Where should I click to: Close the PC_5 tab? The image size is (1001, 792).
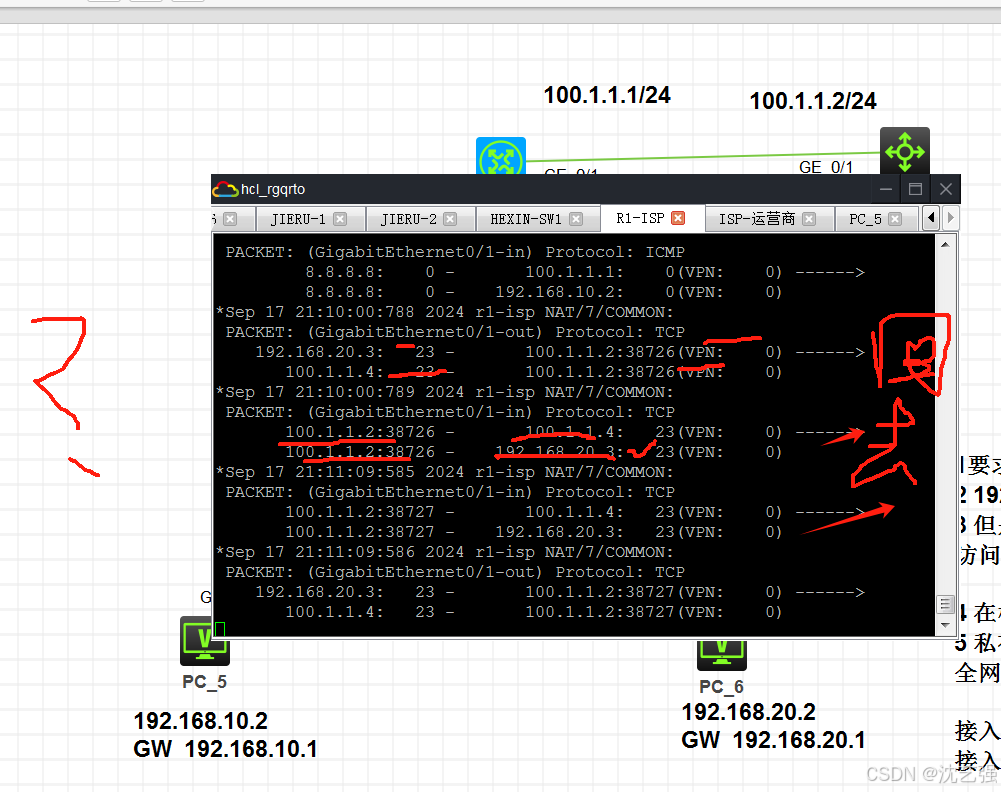(x=895, y=219)
